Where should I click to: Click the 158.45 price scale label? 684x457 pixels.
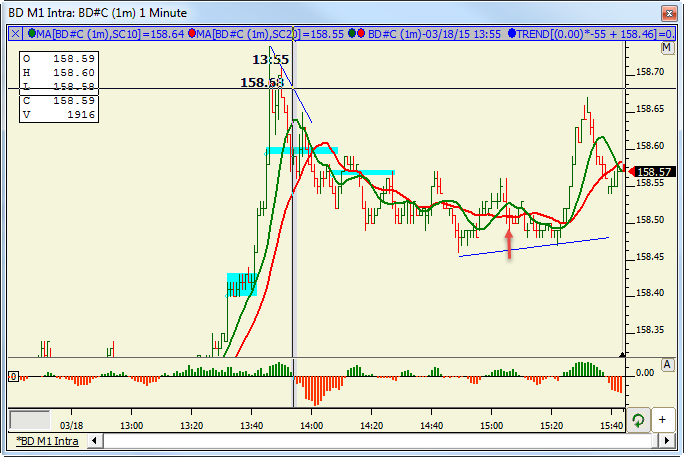pos(650,256)
